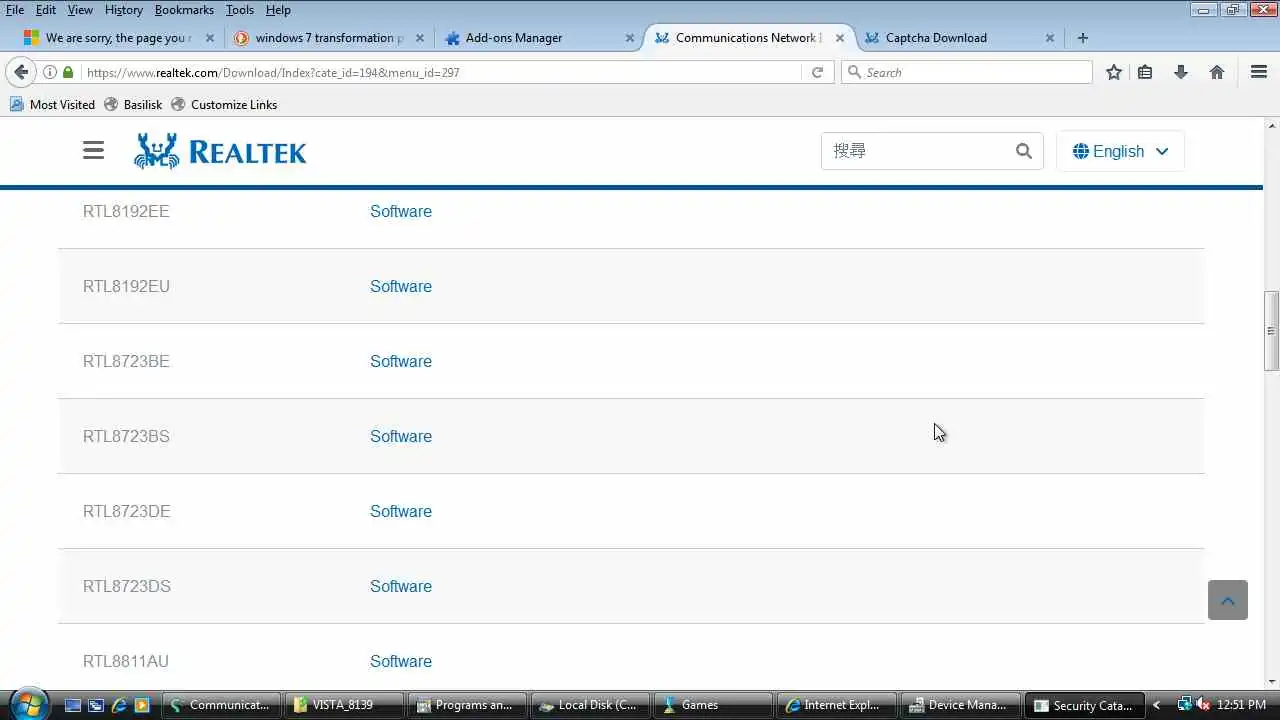1280x720 pixels.
Task: Click the page vertical scrollbar thumb
Action: coord(1271,331)
